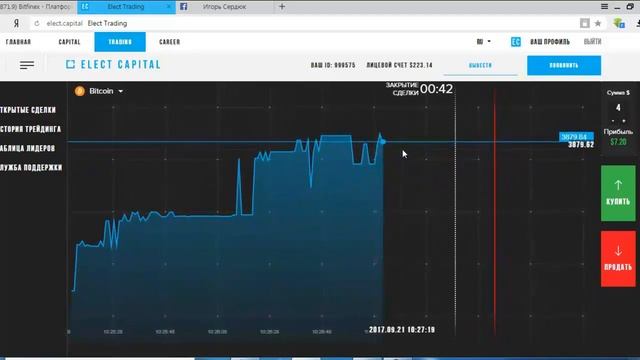Image resolution: width=640 pixels, height=360 pixels.
Task: Decrease the trade amount with minus
Action: coord(613,121)
